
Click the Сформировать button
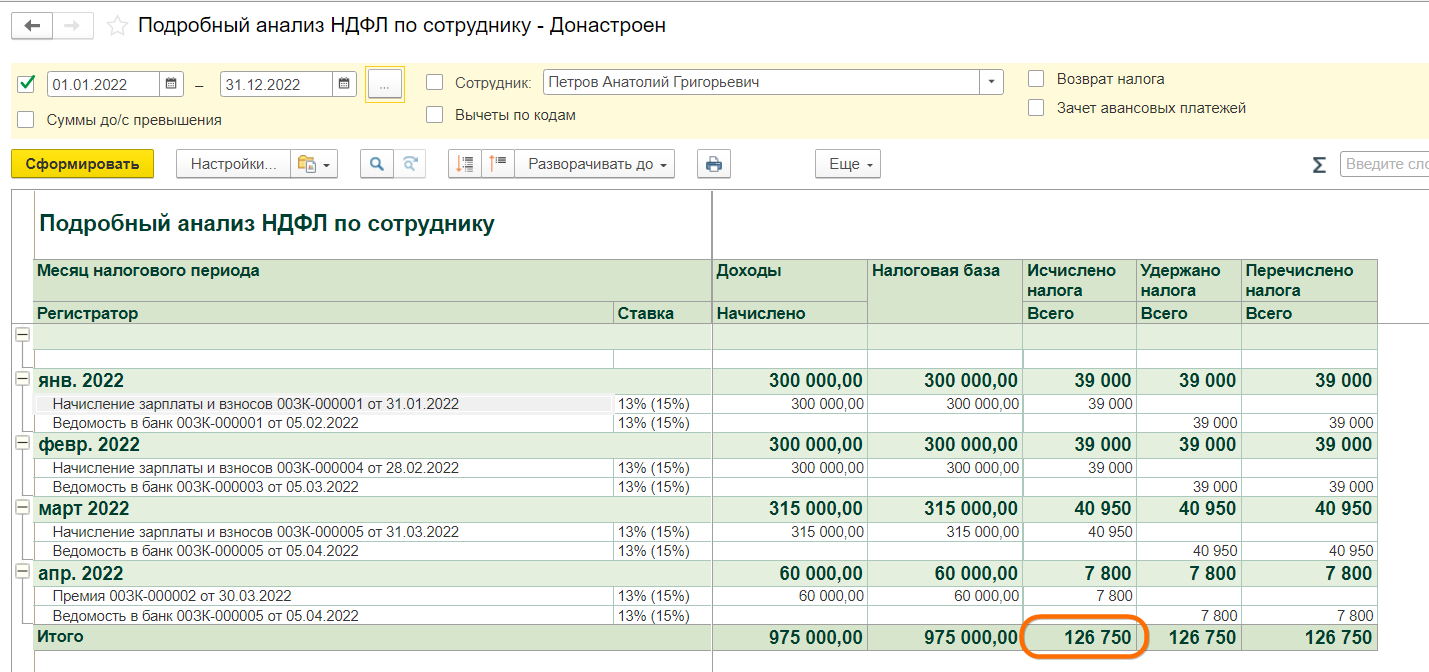point(82,164)
